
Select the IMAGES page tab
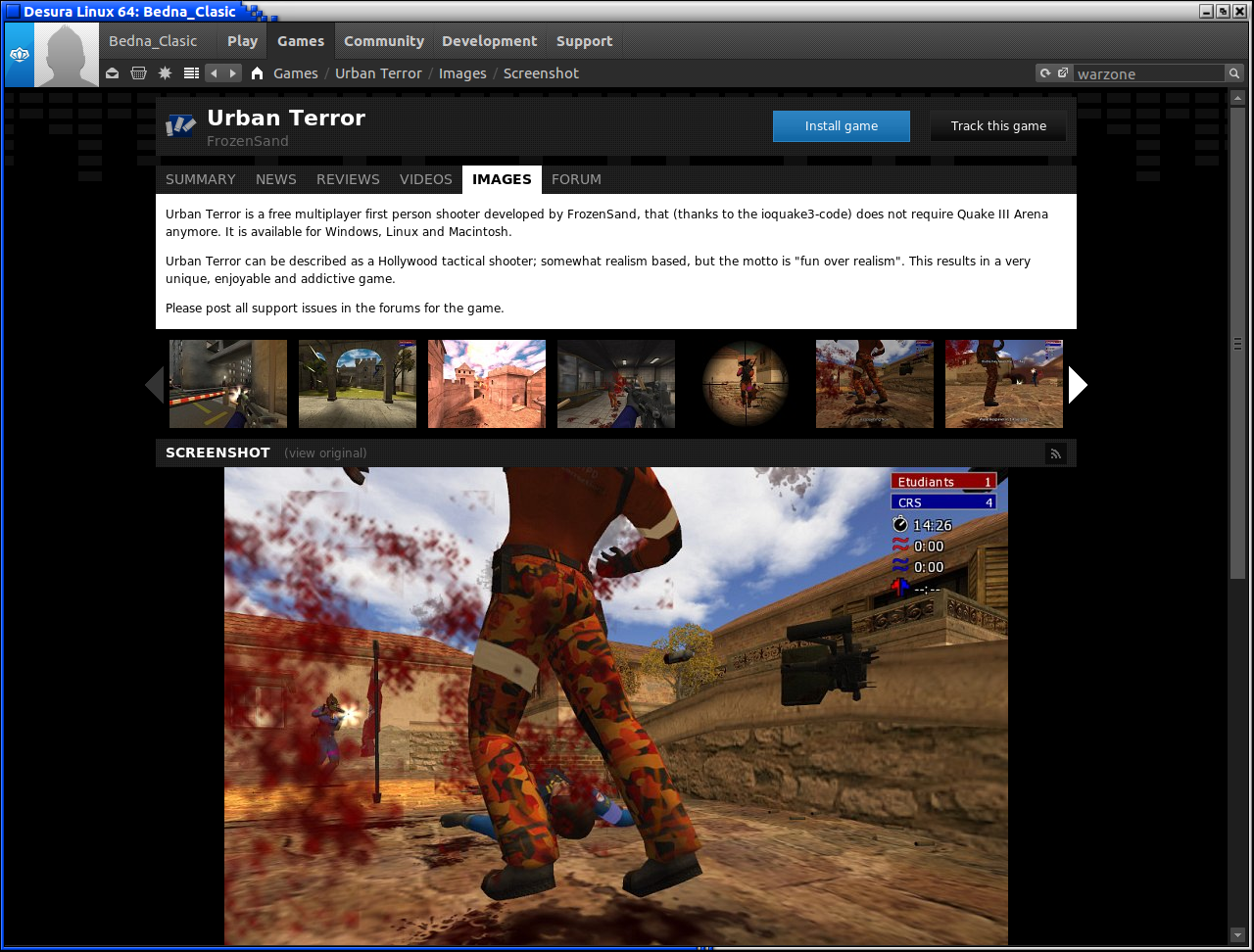(x=502, y=179)
